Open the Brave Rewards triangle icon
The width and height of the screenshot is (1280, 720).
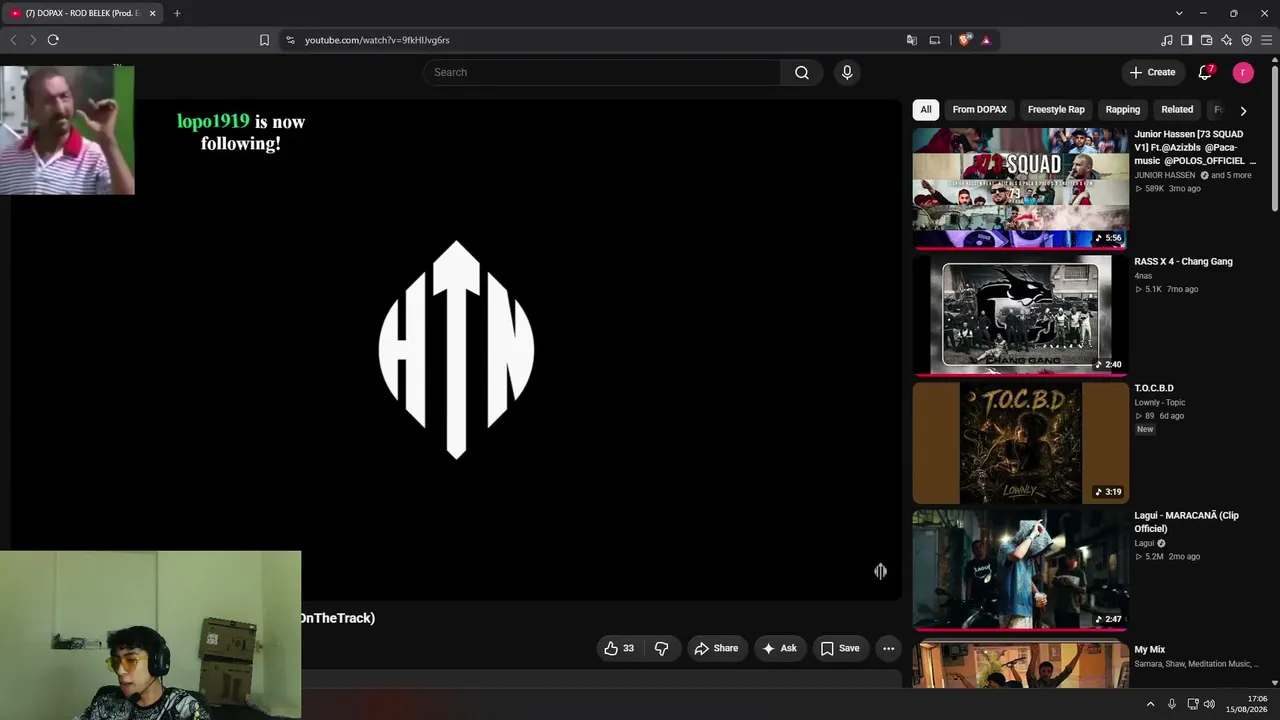coord(986,40)
